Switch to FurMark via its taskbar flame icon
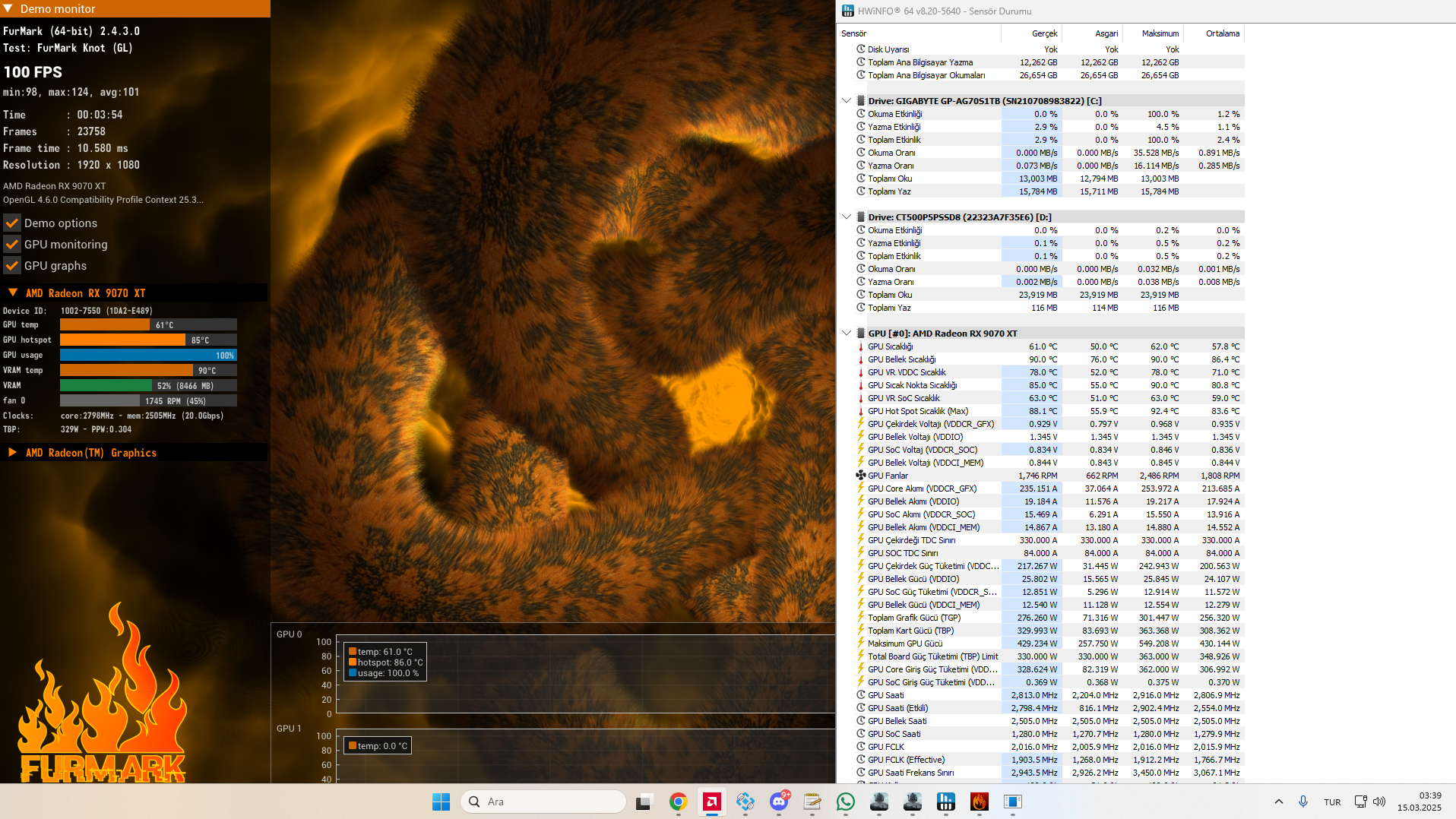The height and width of the screenshot is (819, 1456). coord(979,802)
